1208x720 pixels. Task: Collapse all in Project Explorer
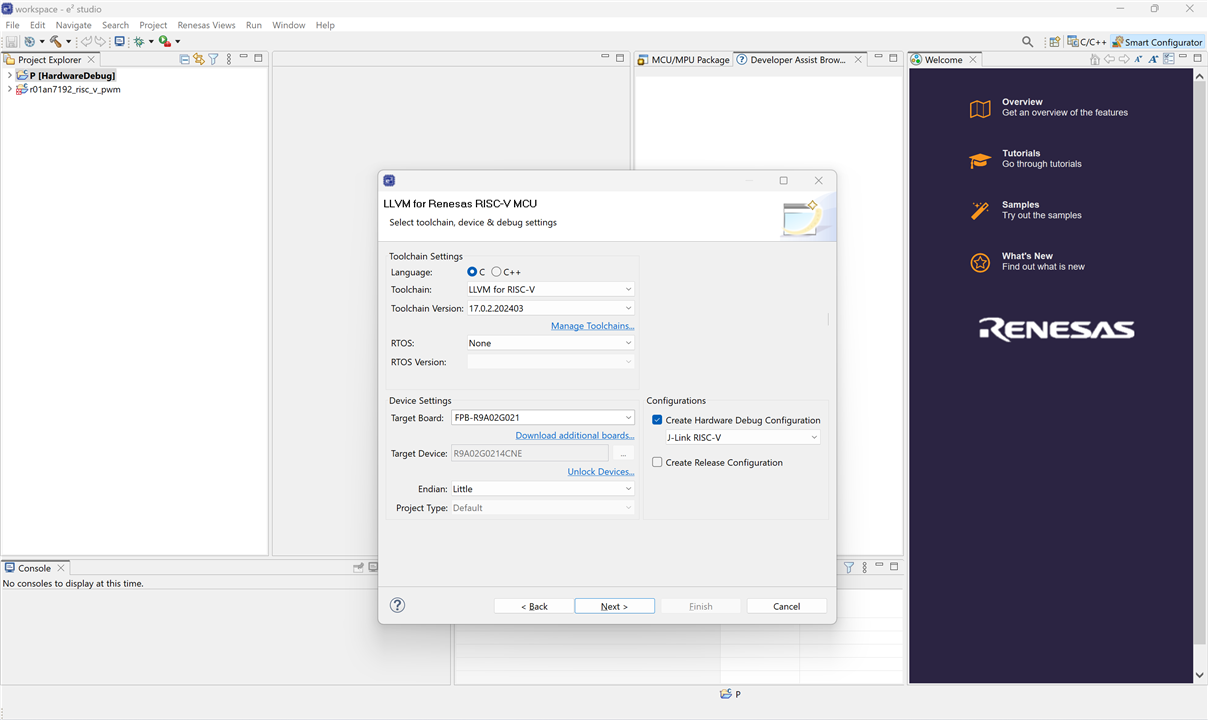click(185, 60)
